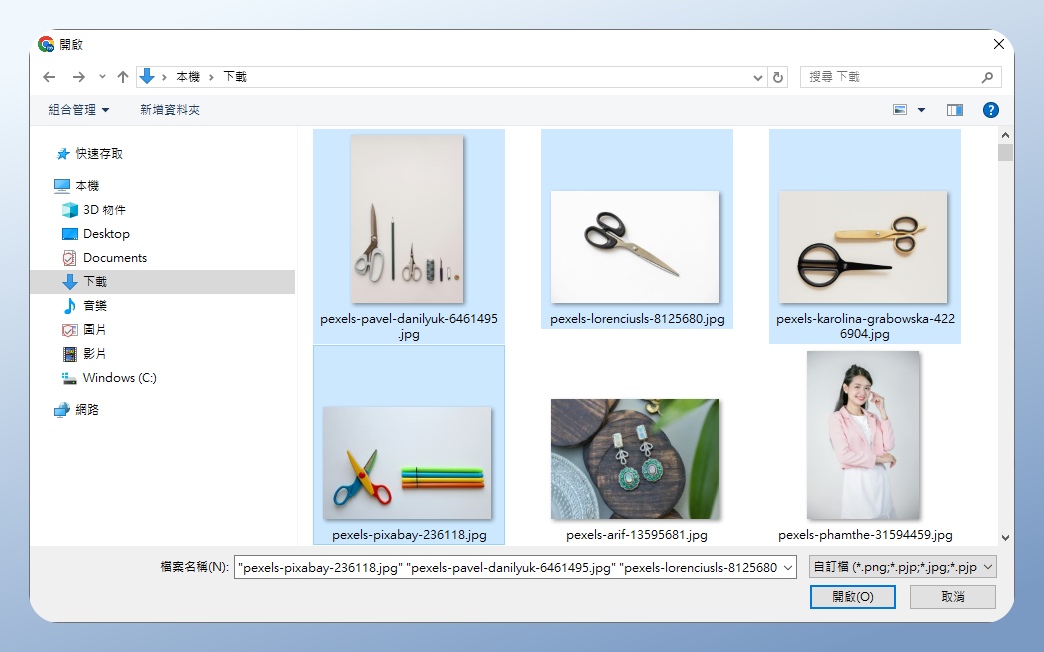Expand the file name history dropdown
Screen dimensions: 1044x652
788,567
